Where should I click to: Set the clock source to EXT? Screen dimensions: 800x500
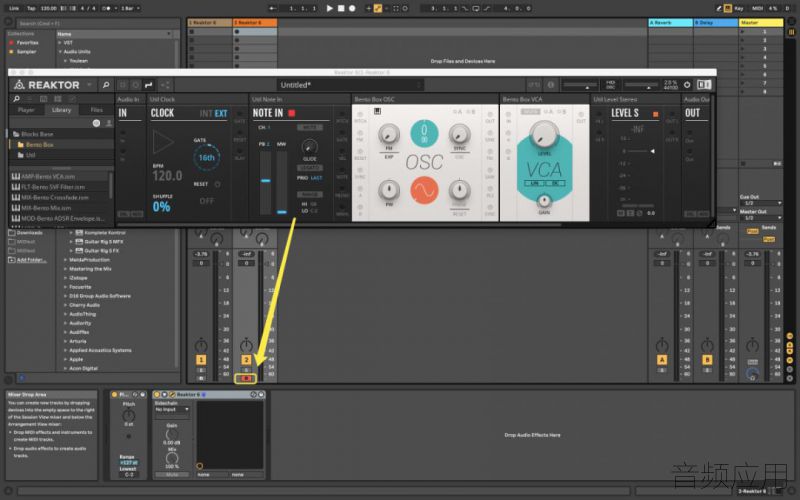(221, 113)
